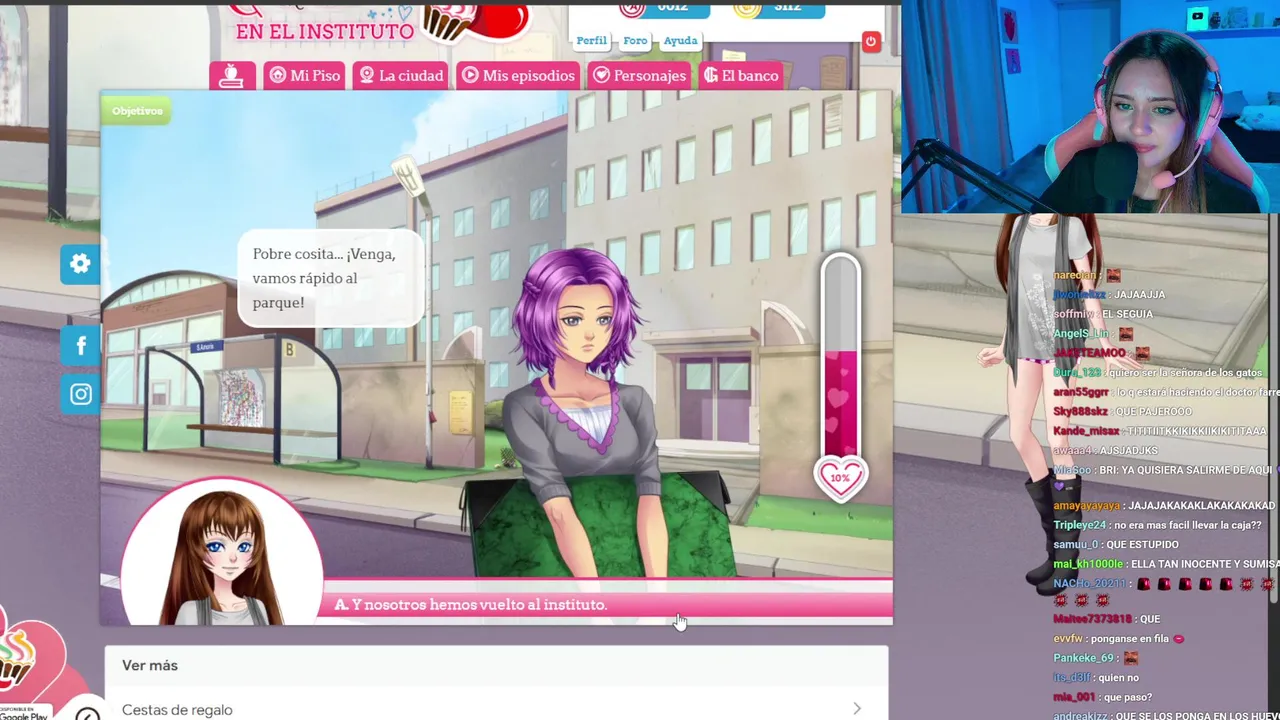Click the EN EL INSTITUTO game logo

[x=324, y=30]
